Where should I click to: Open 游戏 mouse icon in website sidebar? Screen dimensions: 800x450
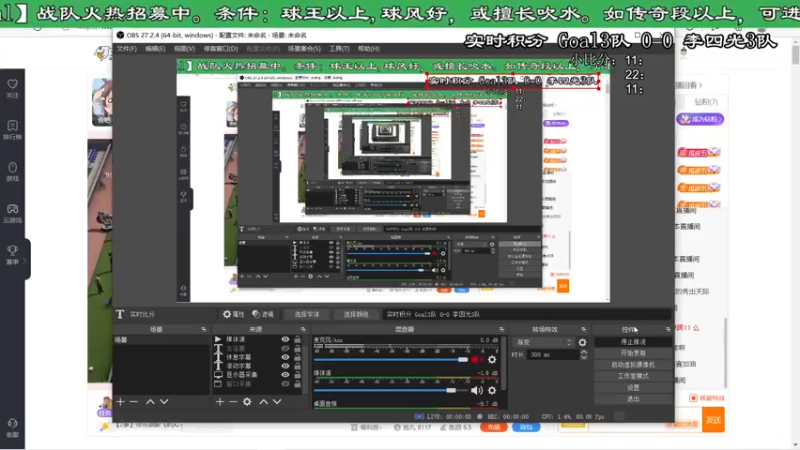coord(13,167)
